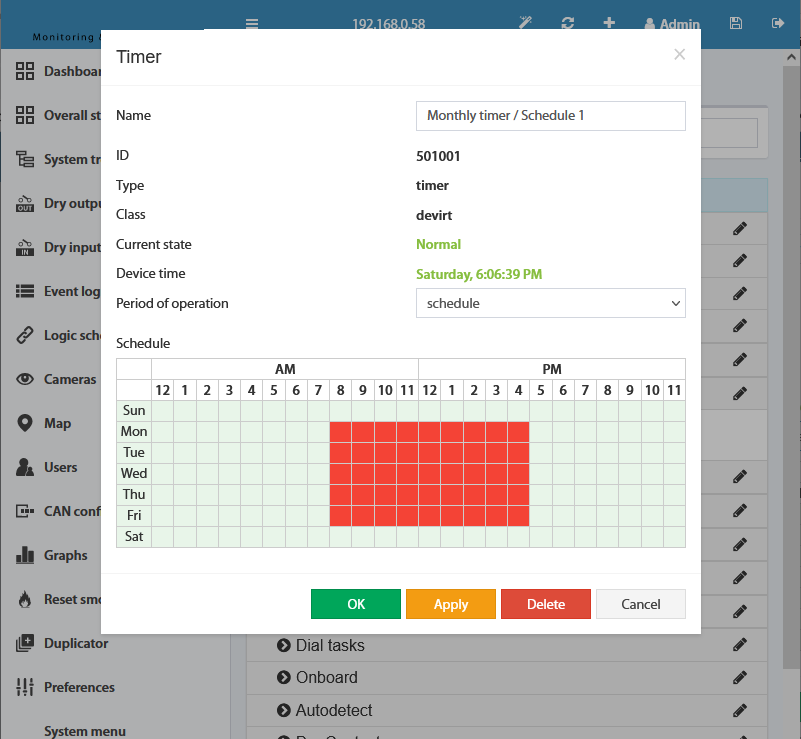Click the Graphs bar chart icon

25,555
